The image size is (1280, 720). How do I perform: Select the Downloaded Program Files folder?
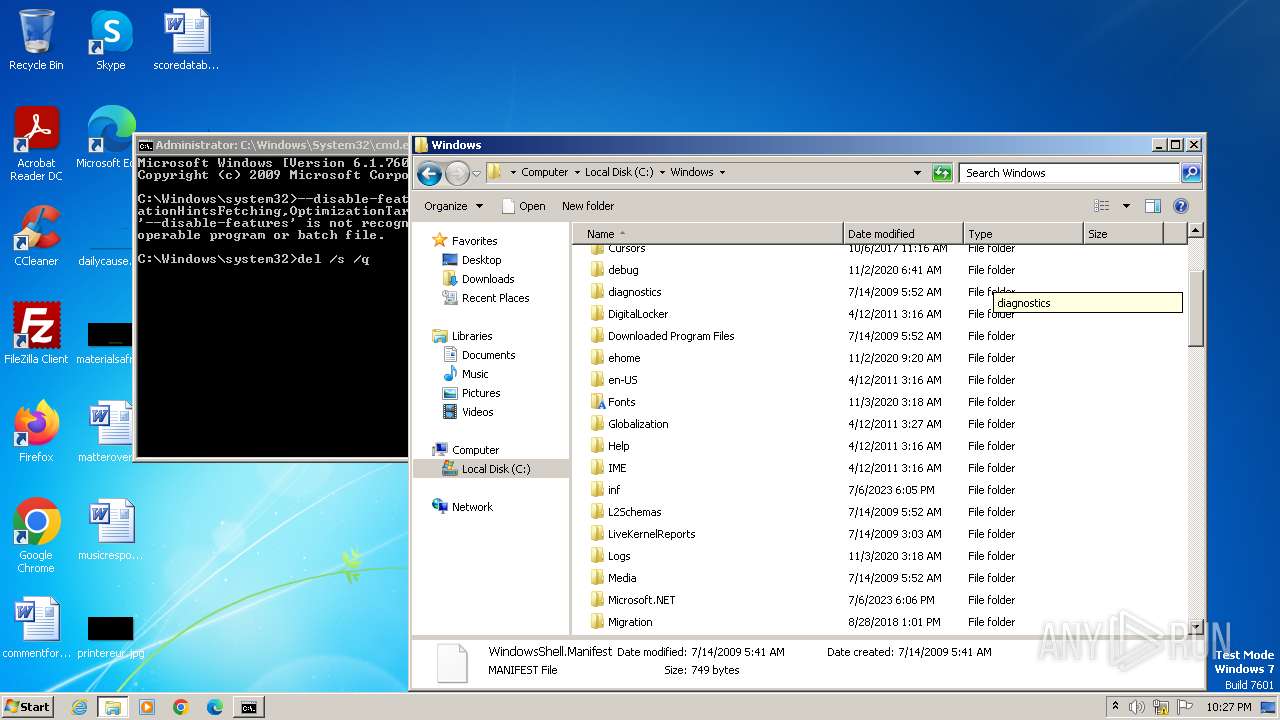pos(671,336)
